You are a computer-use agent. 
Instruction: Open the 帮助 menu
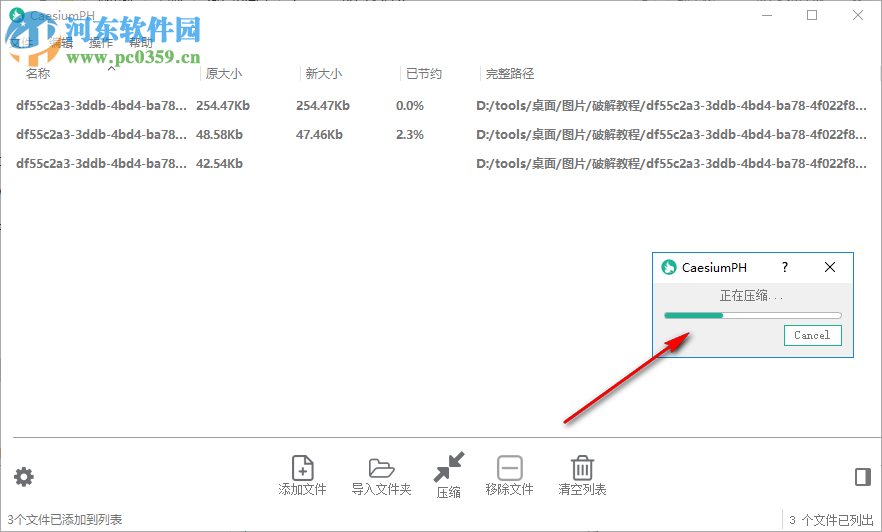[140, 43]
